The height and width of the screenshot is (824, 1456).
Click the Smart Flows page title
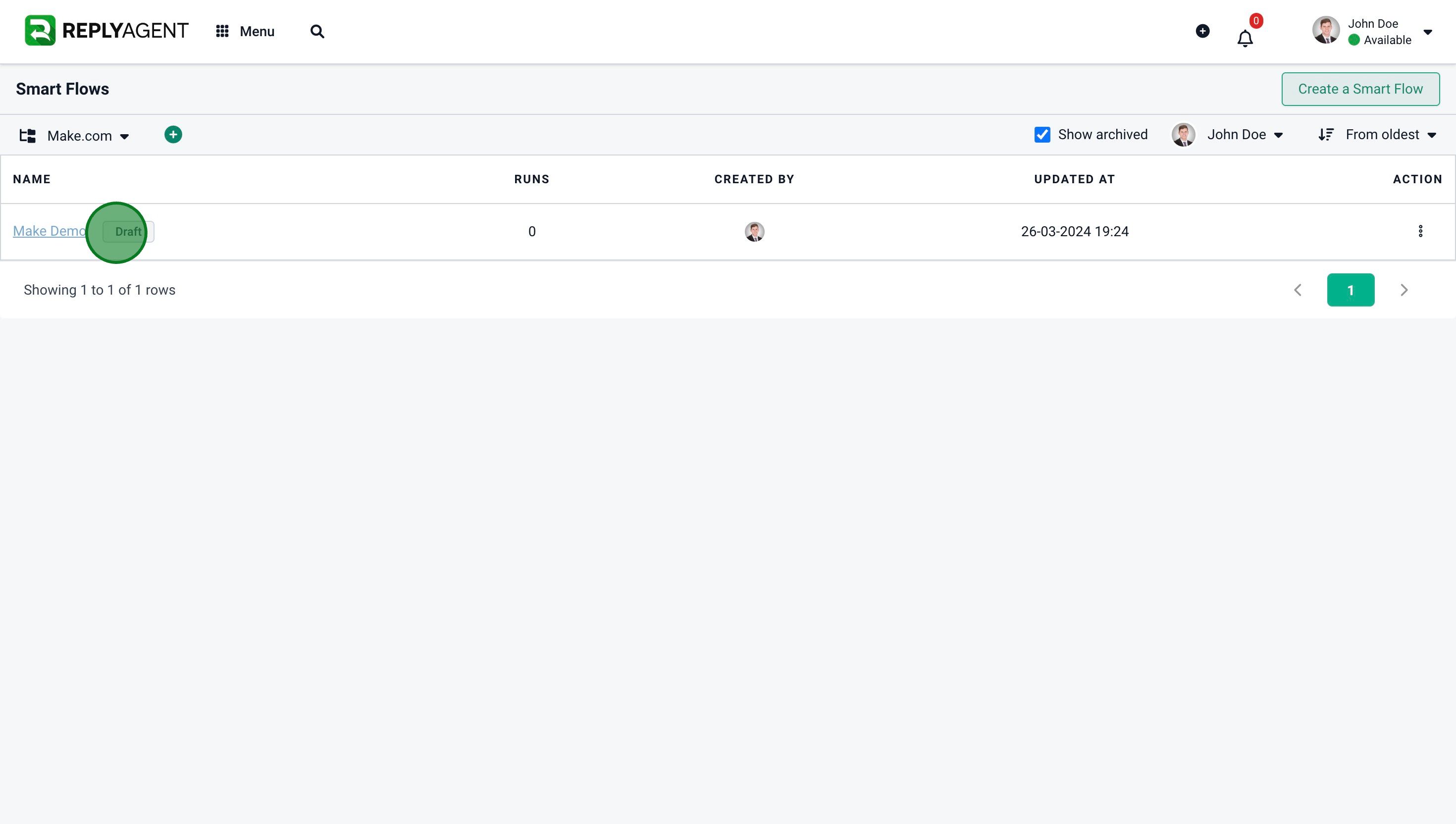pyautogui.click(x=62, y=89)
